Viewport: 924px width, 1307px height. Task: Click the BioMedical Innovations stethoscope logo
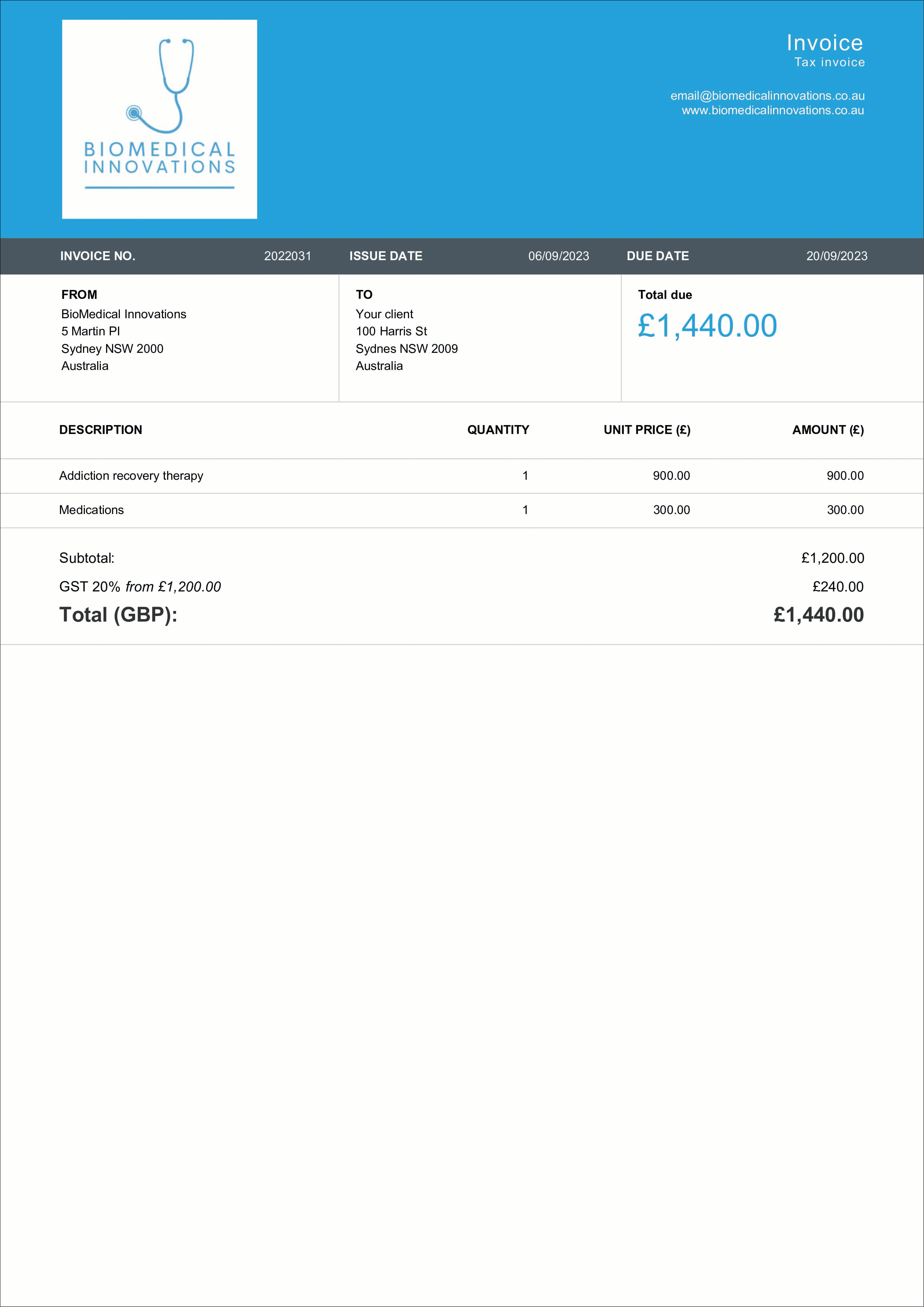pos(159,119)
